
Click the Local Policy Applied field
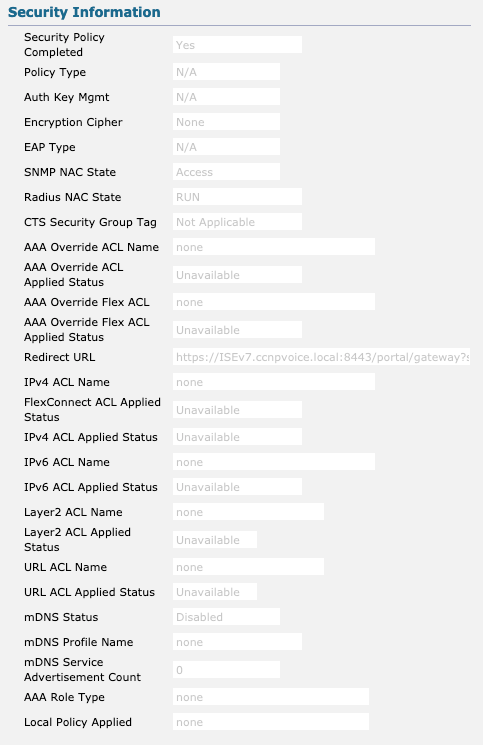click(271, 722)
